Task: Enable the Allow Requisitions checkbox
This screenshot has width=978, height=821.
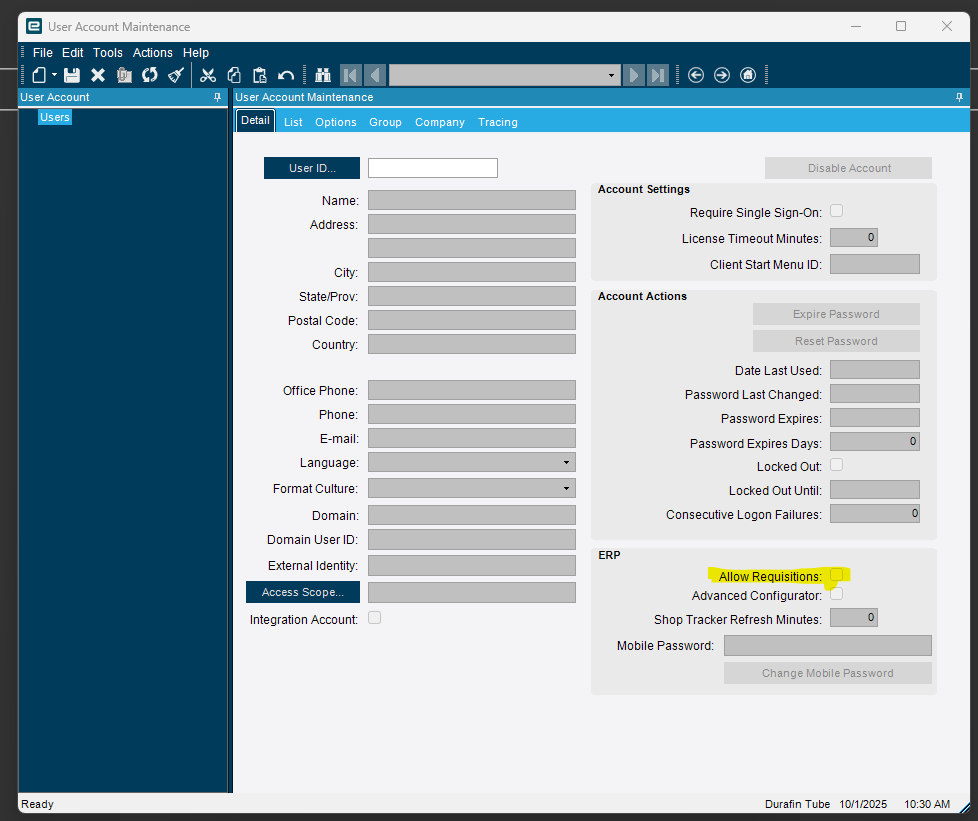Action: point(837,574)
